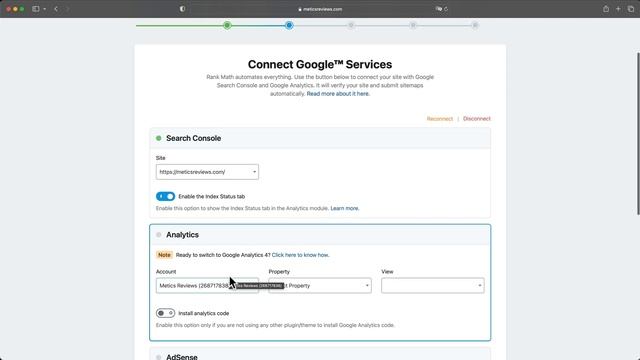Screen dimensions: 640x360
Task: Open the Site dropdown for Search Console
Action: [207, 172]
